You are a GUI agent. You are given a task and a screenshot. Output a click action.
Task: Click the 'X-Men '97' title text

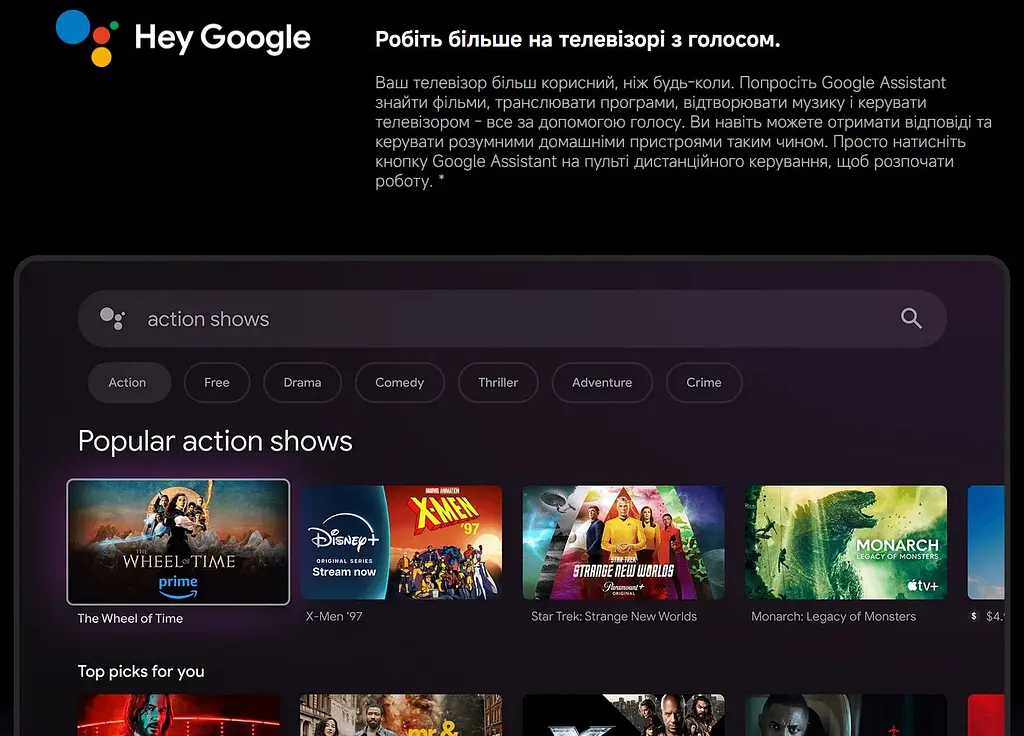click(334, 616)
